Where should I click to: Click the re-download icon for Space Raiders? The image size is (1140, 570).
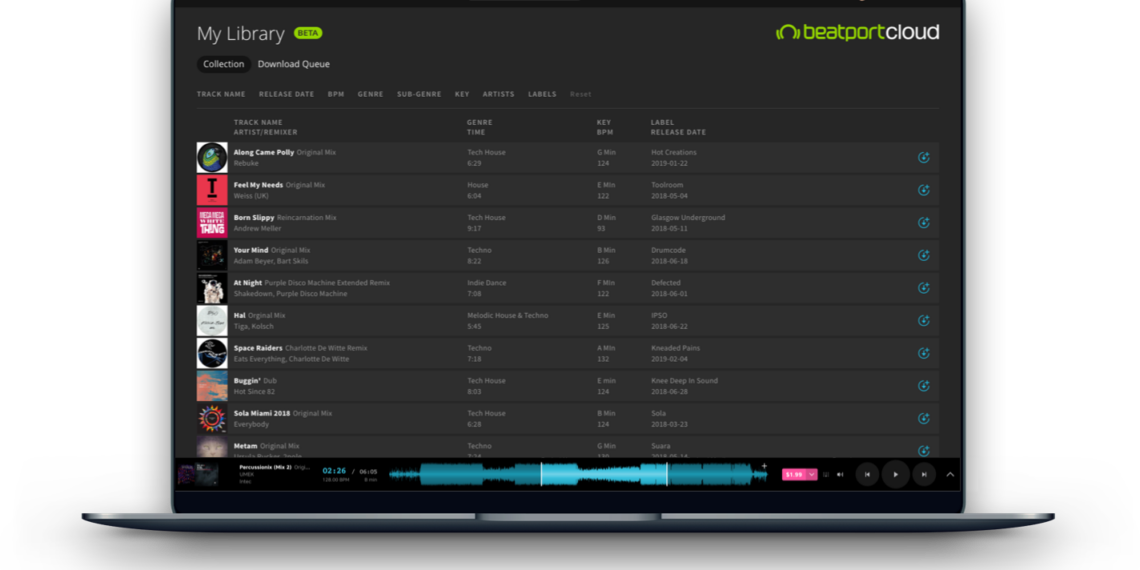point(923,353)
